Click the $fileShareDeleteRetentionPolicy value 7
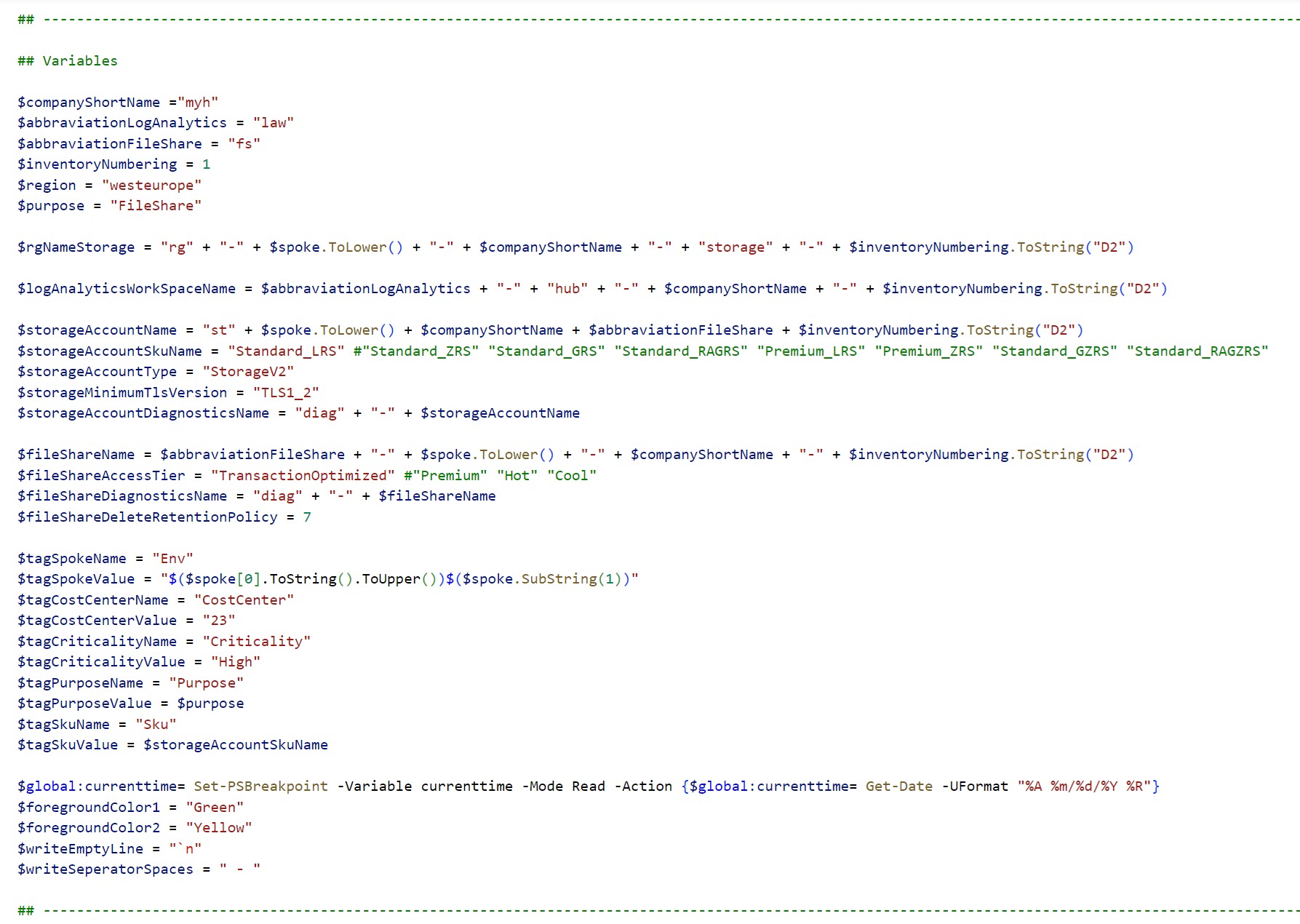 pos(307,517)
